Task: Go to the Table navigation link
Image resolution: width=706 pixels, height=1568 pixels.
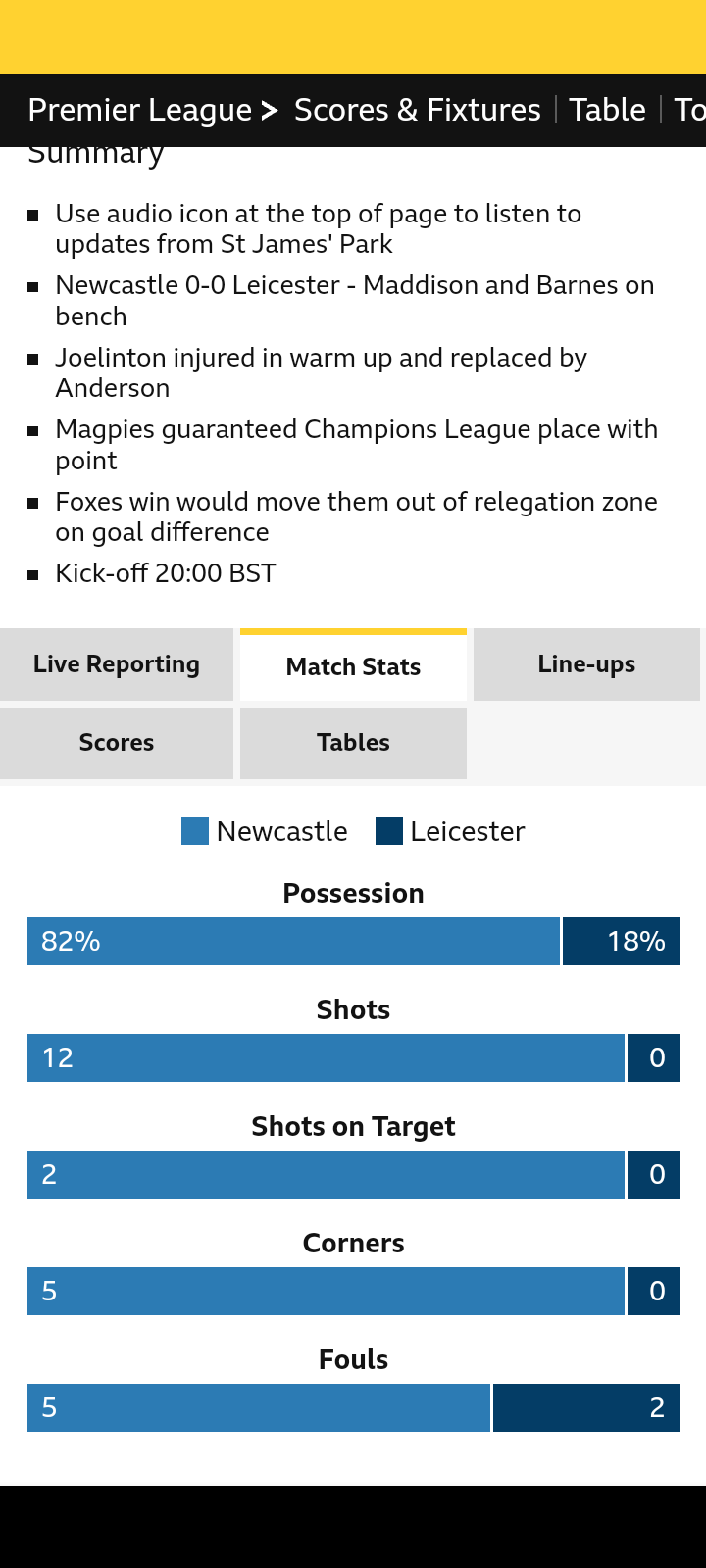Action: pyautogui.click(x=607, y=110)
